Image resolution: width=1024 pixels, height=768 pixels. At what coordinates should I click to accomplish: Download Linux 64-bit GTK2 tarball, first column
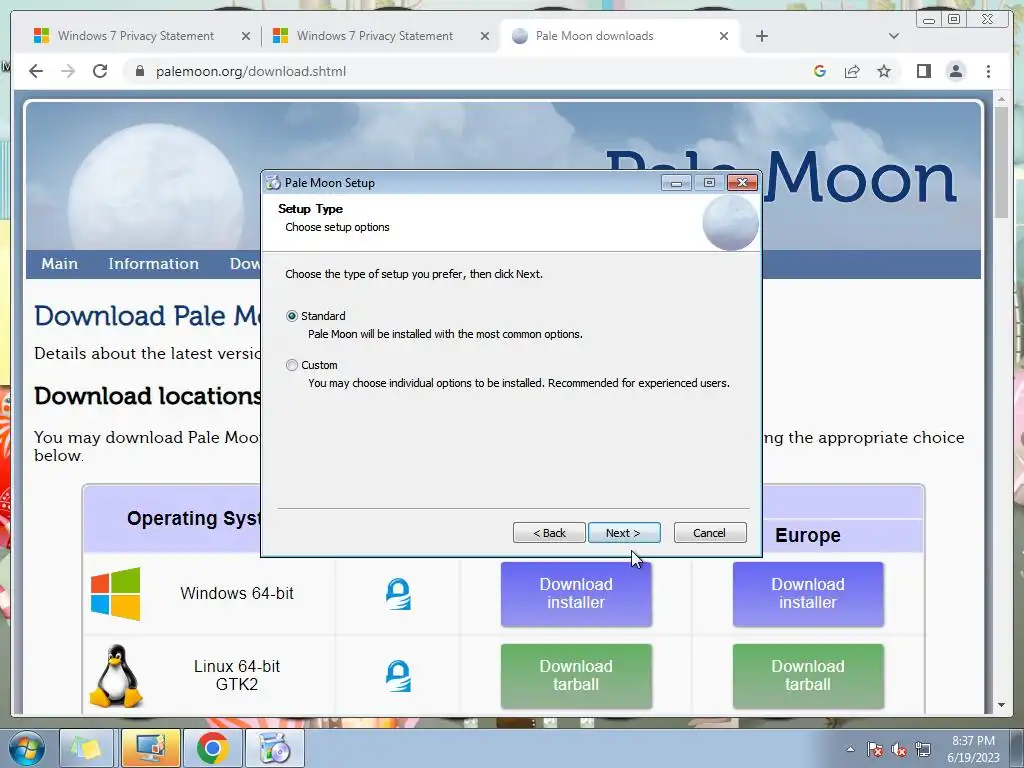576,676
